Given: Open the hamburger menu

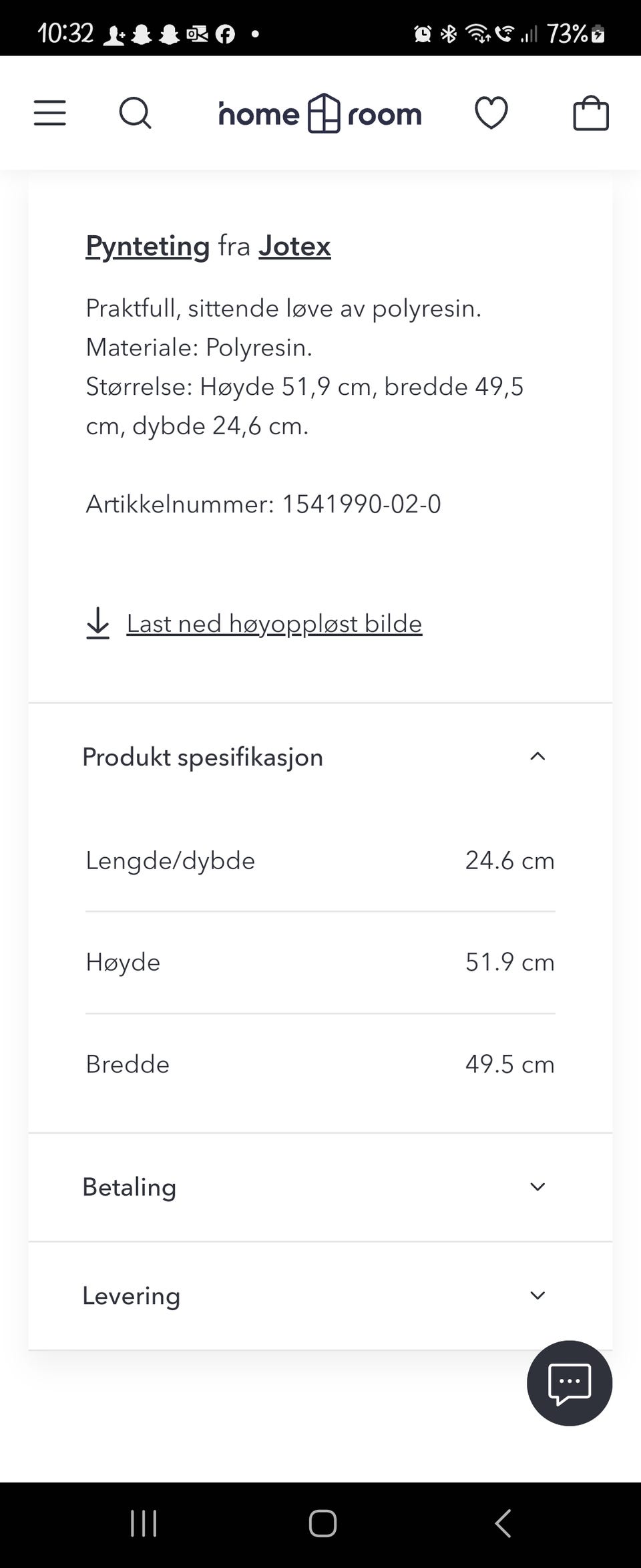Looking at the screenshot, I should coord(50,113).
